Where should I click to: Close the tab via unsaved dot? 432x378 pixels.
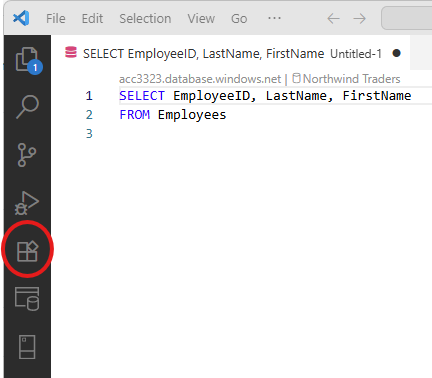(396, 53)
